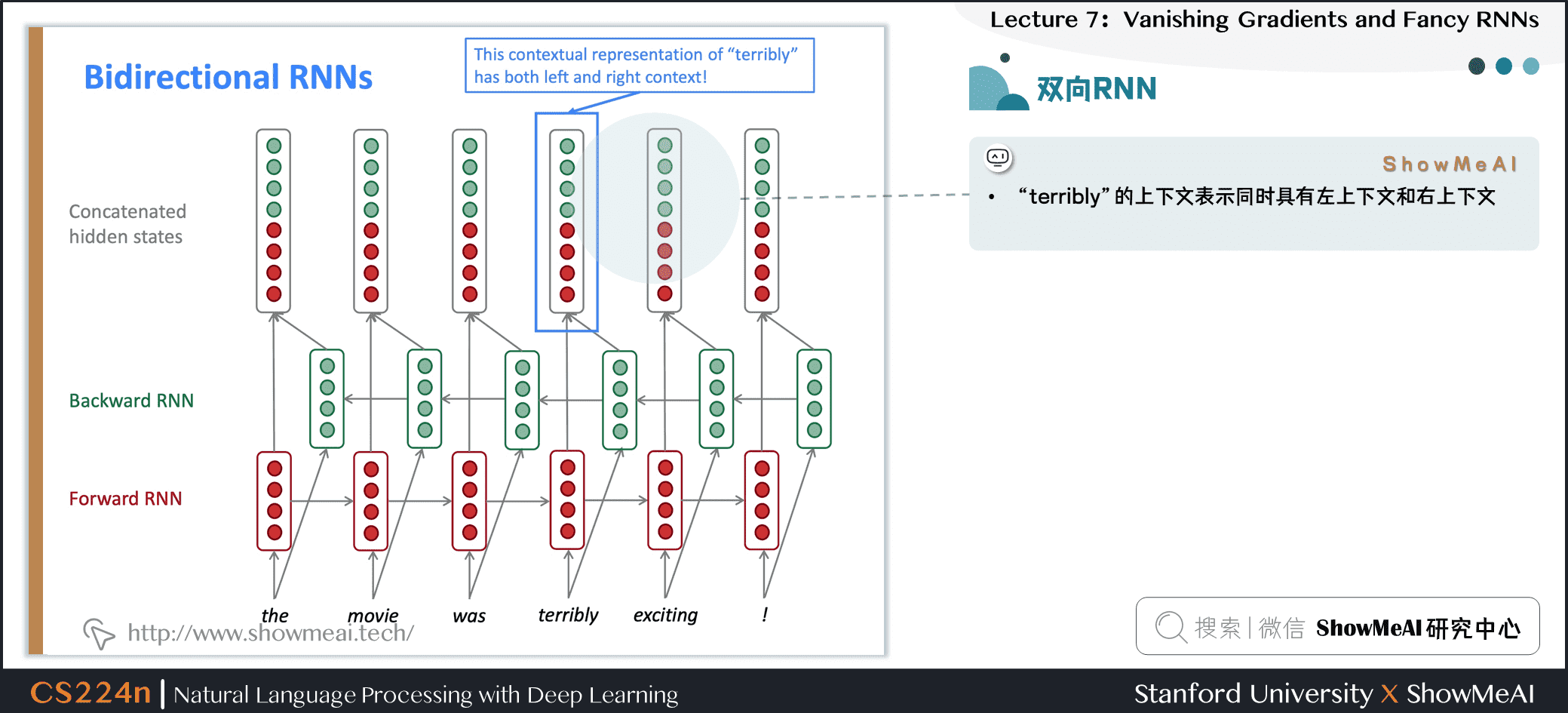
Task: Click the 'ShowMeAI' brand text in note card
Action: tap(1450, 164)
